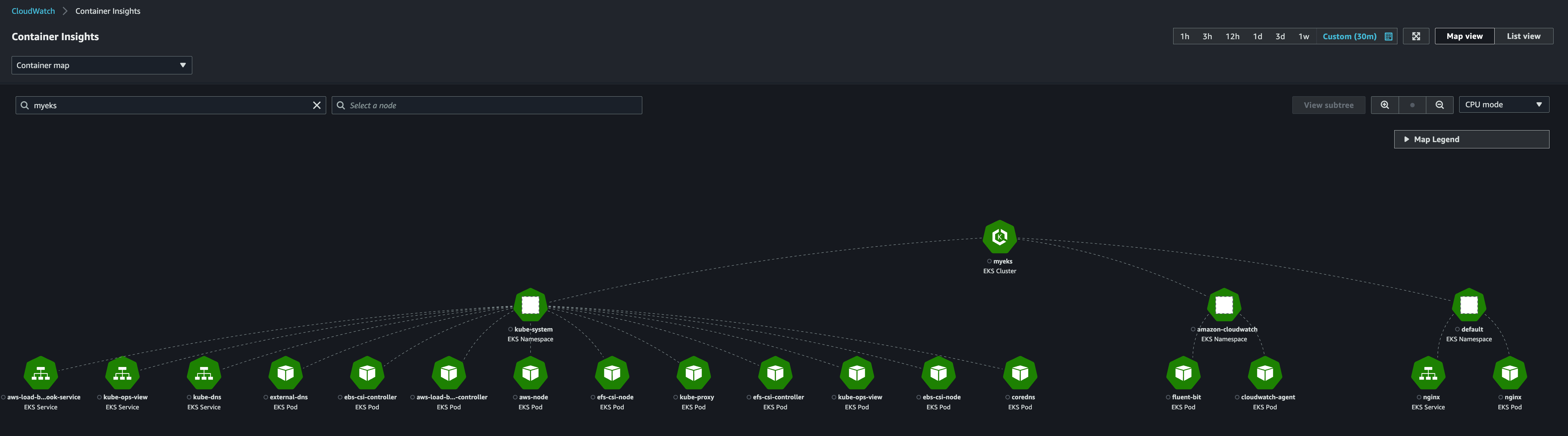Click the zoom in magnifier icon

[x=1384, y=105]
